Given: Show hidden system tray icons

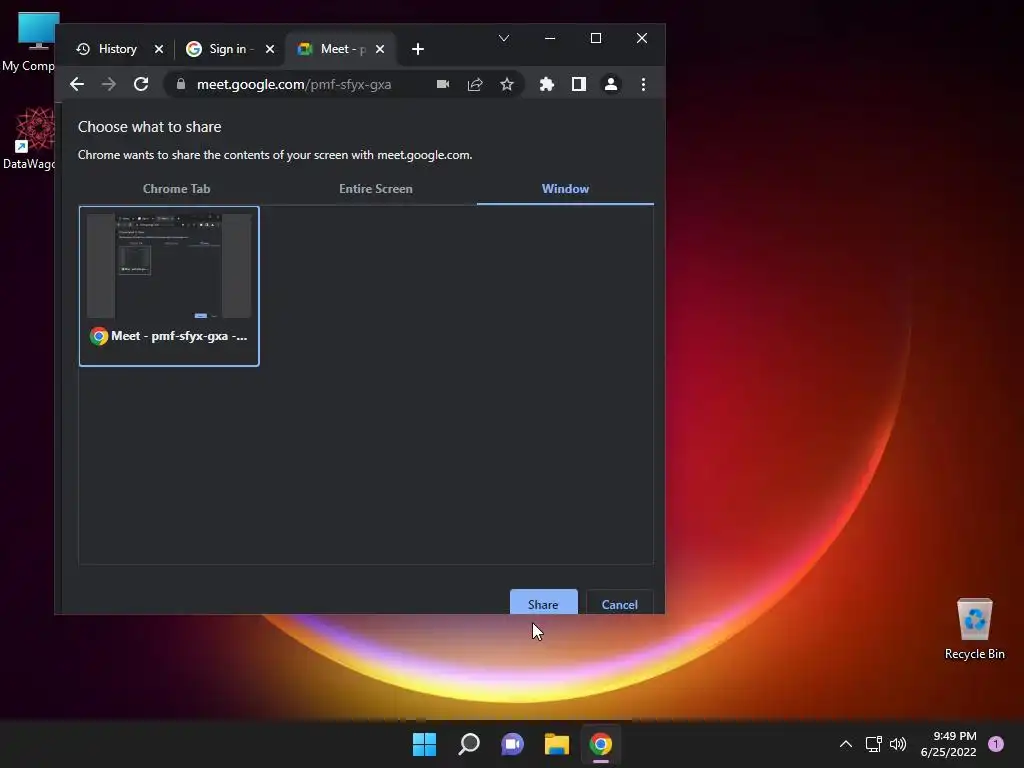Looking at the screenshot, I should coord(846,744).
